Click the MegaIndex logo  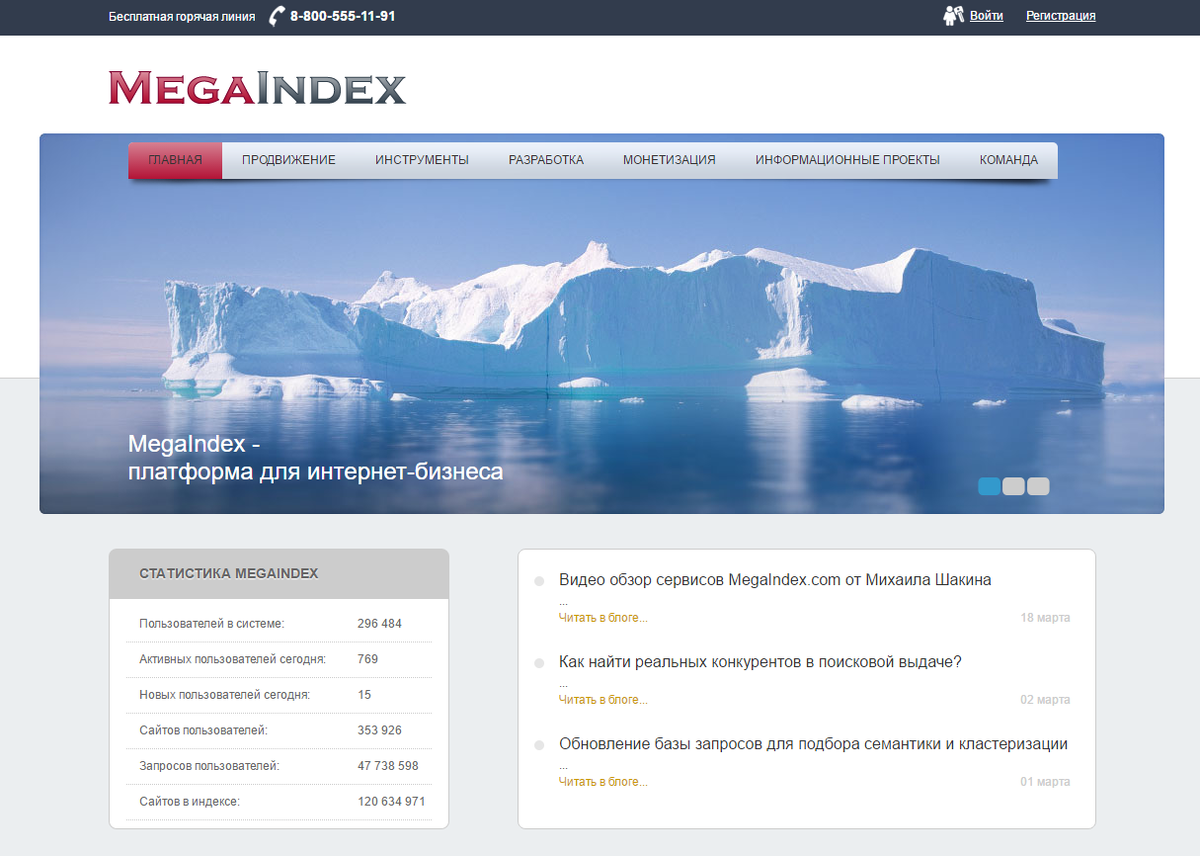257,88
